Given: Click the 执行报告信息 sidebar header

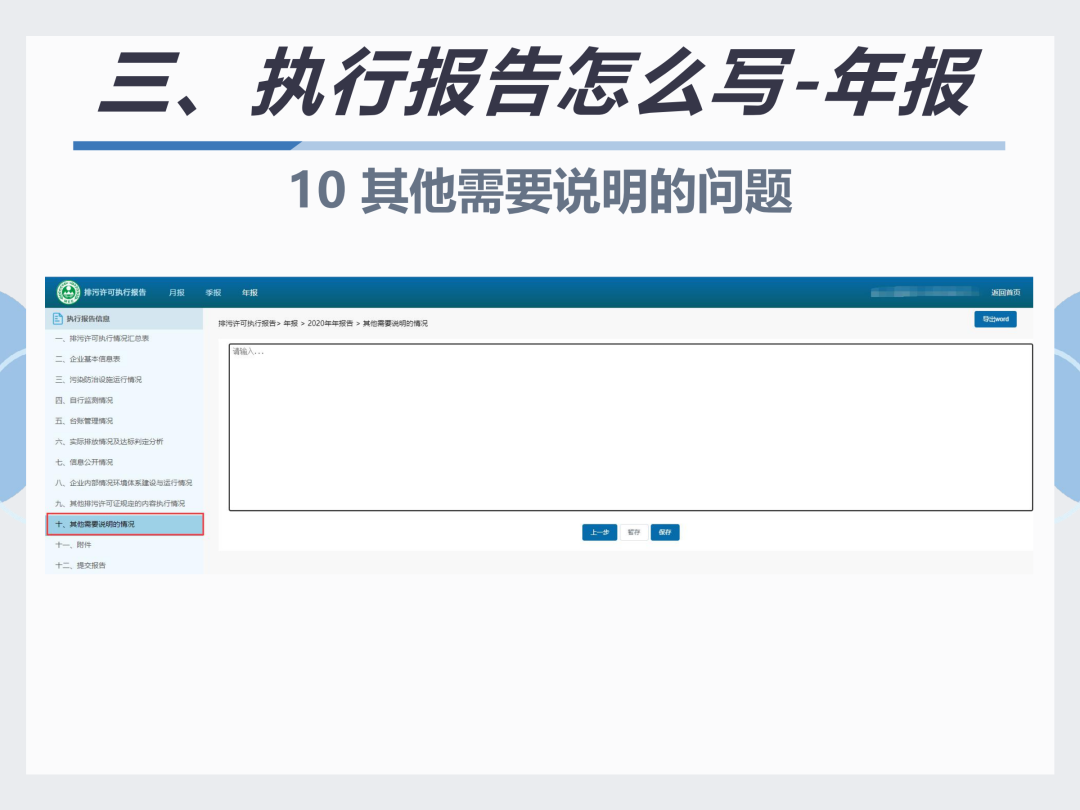Looking at the screenshot, I should [124, 318].
